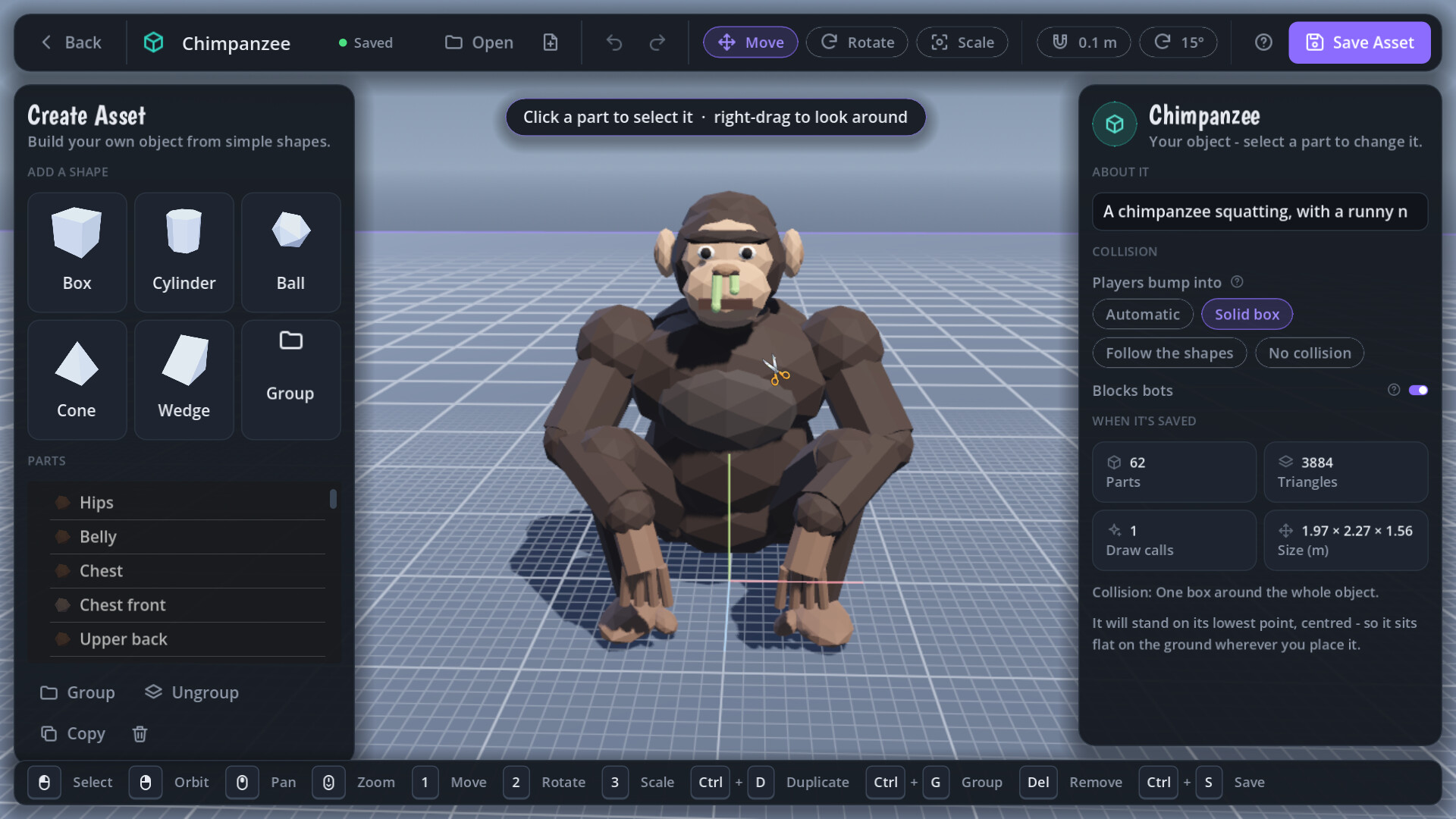1456x819 pixels.
Task: Click the redo arrow icon
Action: (x=657, y=42)
